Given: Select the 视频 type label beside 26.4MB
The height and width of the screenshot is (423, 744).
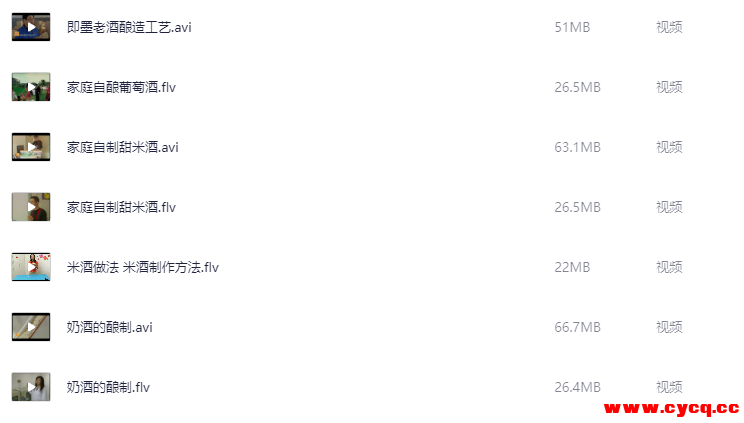Looking at the screenshot, I should (669, 387).
